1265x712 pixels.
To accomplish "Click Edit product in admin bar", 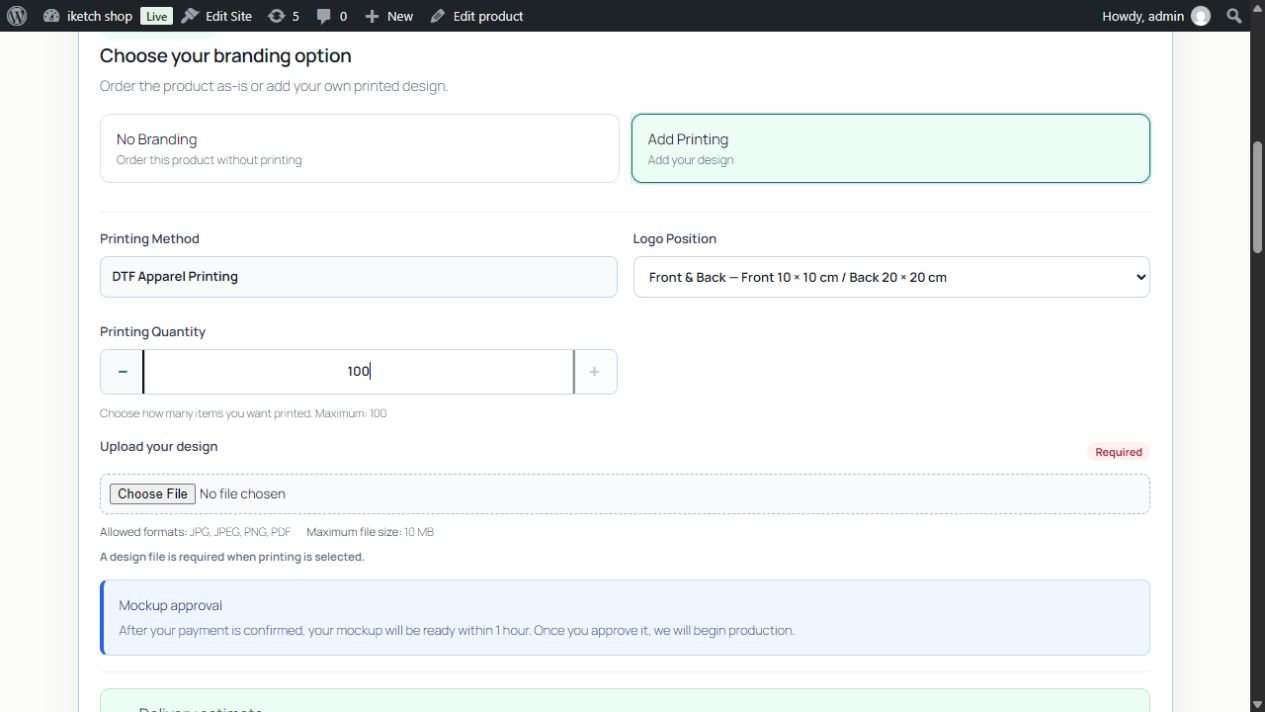I will [477, 16].
